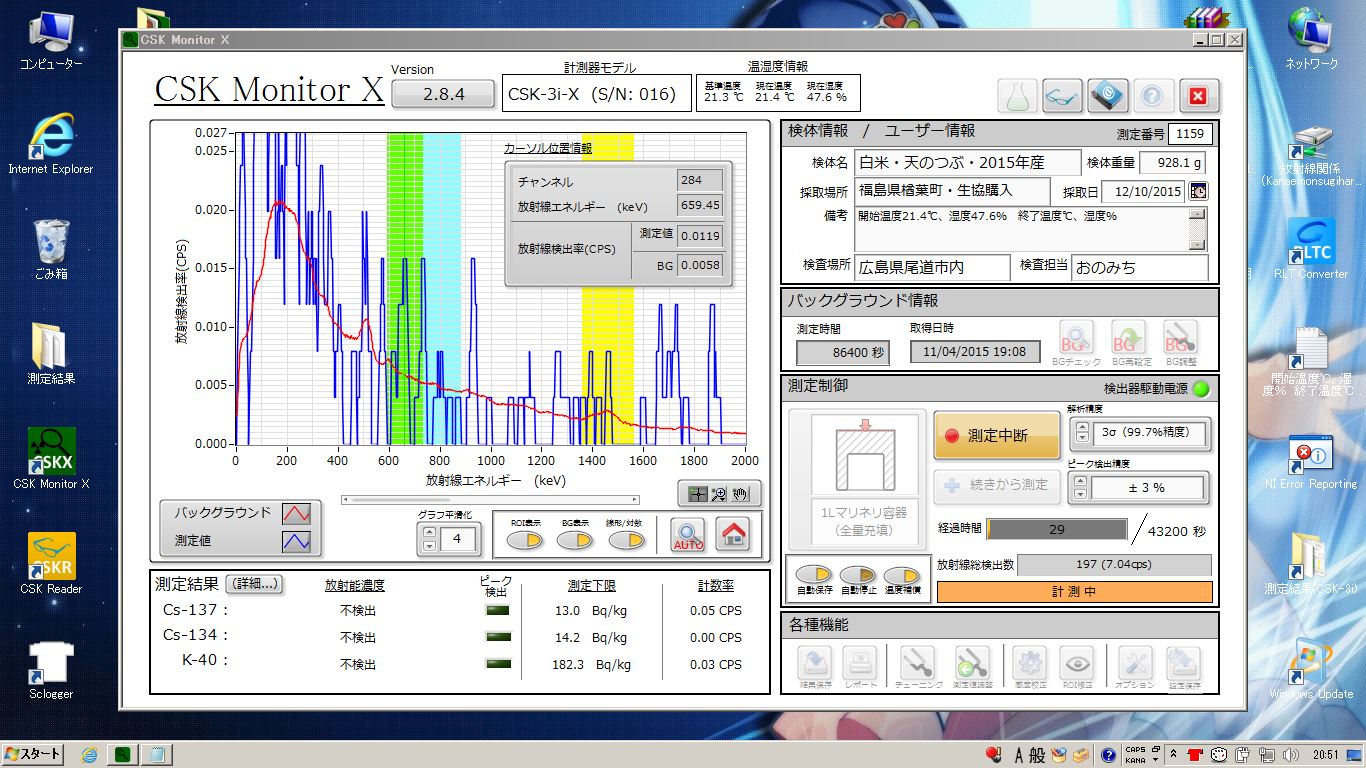Click the 経過時間 progress bar

point(1057,529)
